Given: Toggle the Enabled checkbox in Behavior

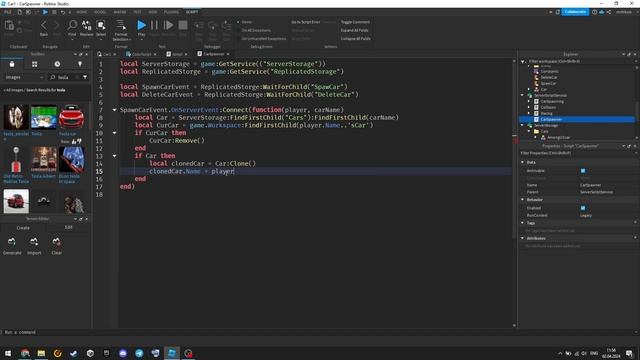Looking at the screenshot, I should [583, 208].
